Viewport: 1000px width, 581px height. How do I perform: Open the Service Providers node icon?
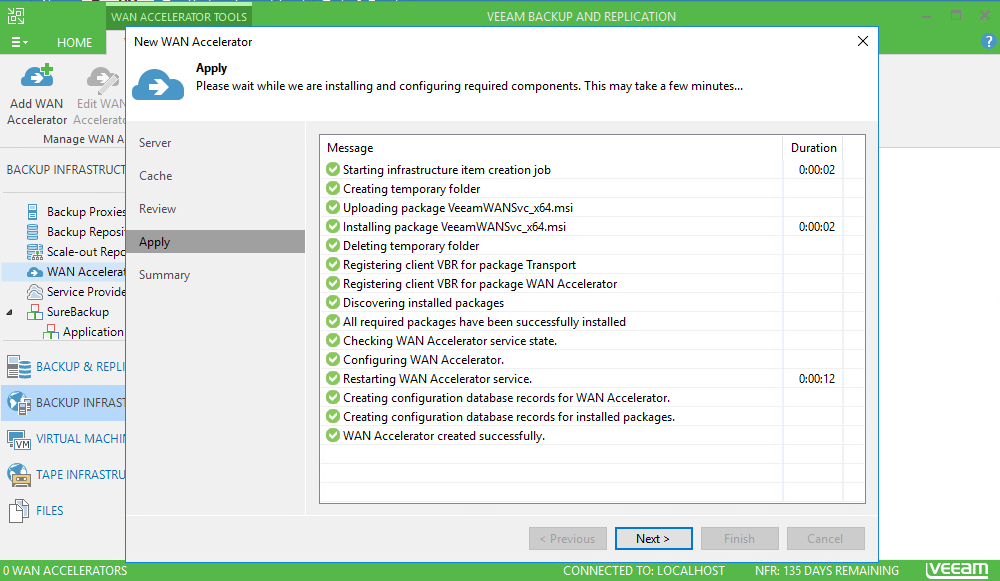(33, 292)
